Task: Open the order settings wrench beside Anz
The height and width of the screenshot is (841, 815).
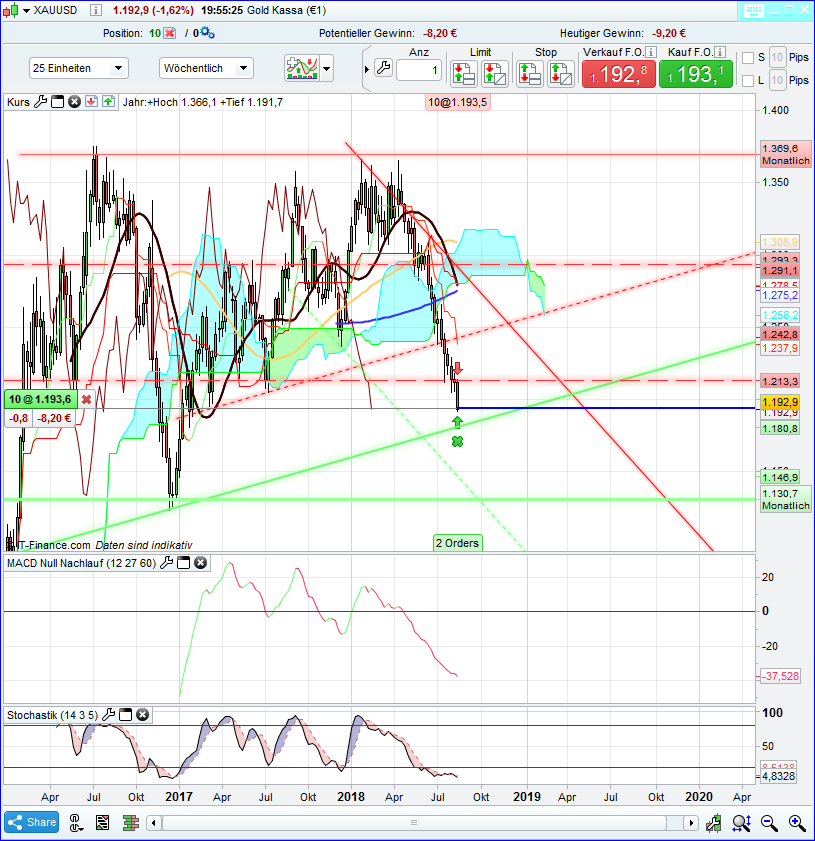Action: (383, 70)
